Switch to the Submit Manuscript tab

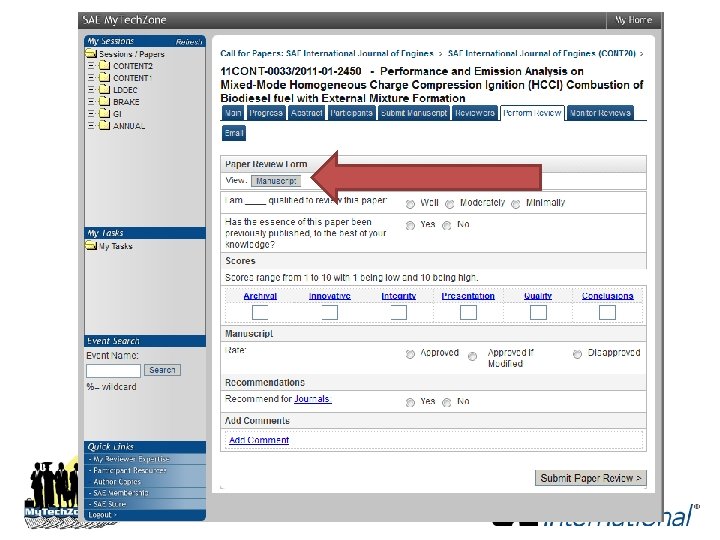point(414,113)
